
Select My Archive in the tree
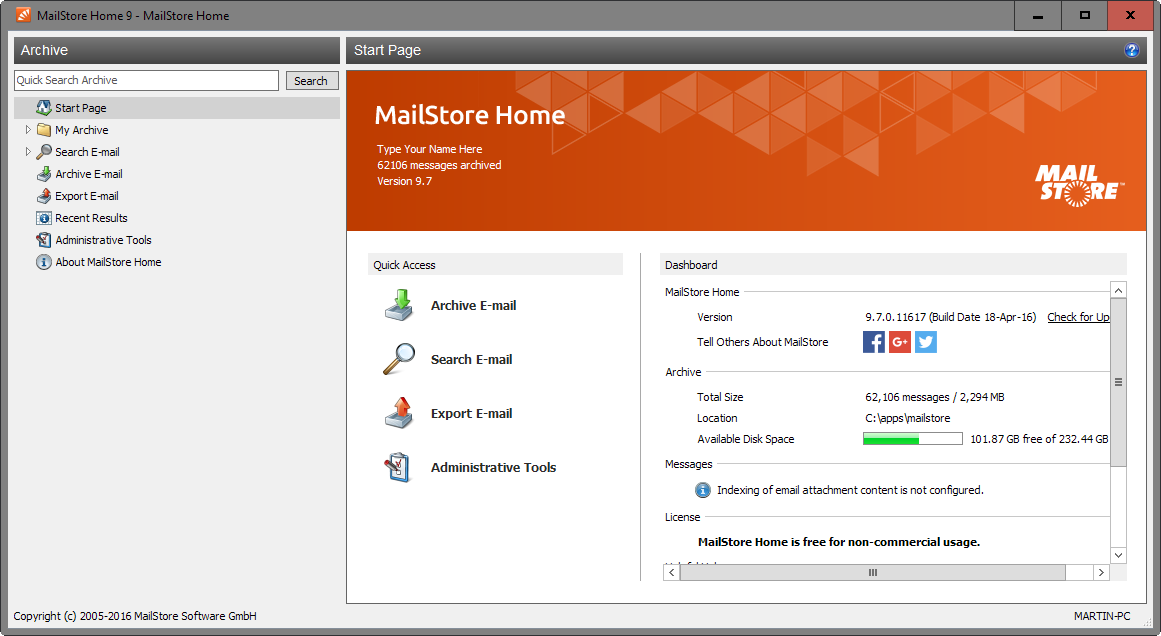click(81, 130)
